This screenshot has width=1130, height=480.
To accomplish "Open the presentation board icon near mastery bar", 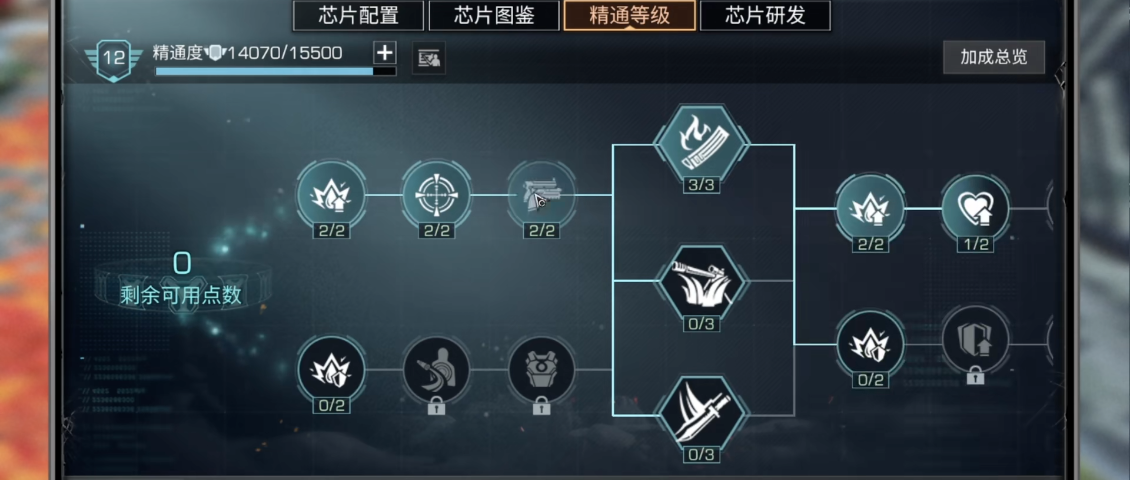I will (x=428, y=58).
